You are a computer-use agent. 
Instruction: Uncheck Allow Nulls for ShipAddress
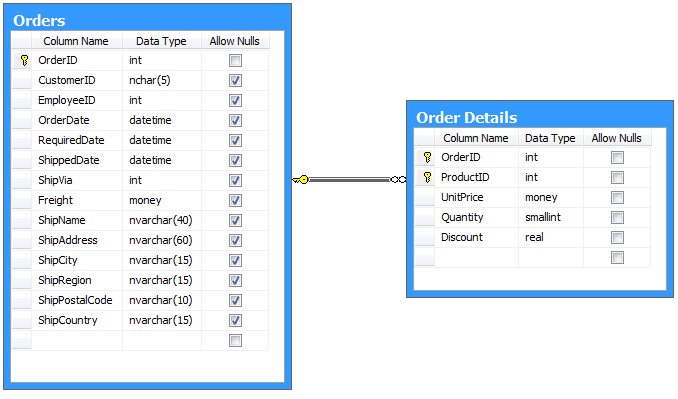coord(235,240)
